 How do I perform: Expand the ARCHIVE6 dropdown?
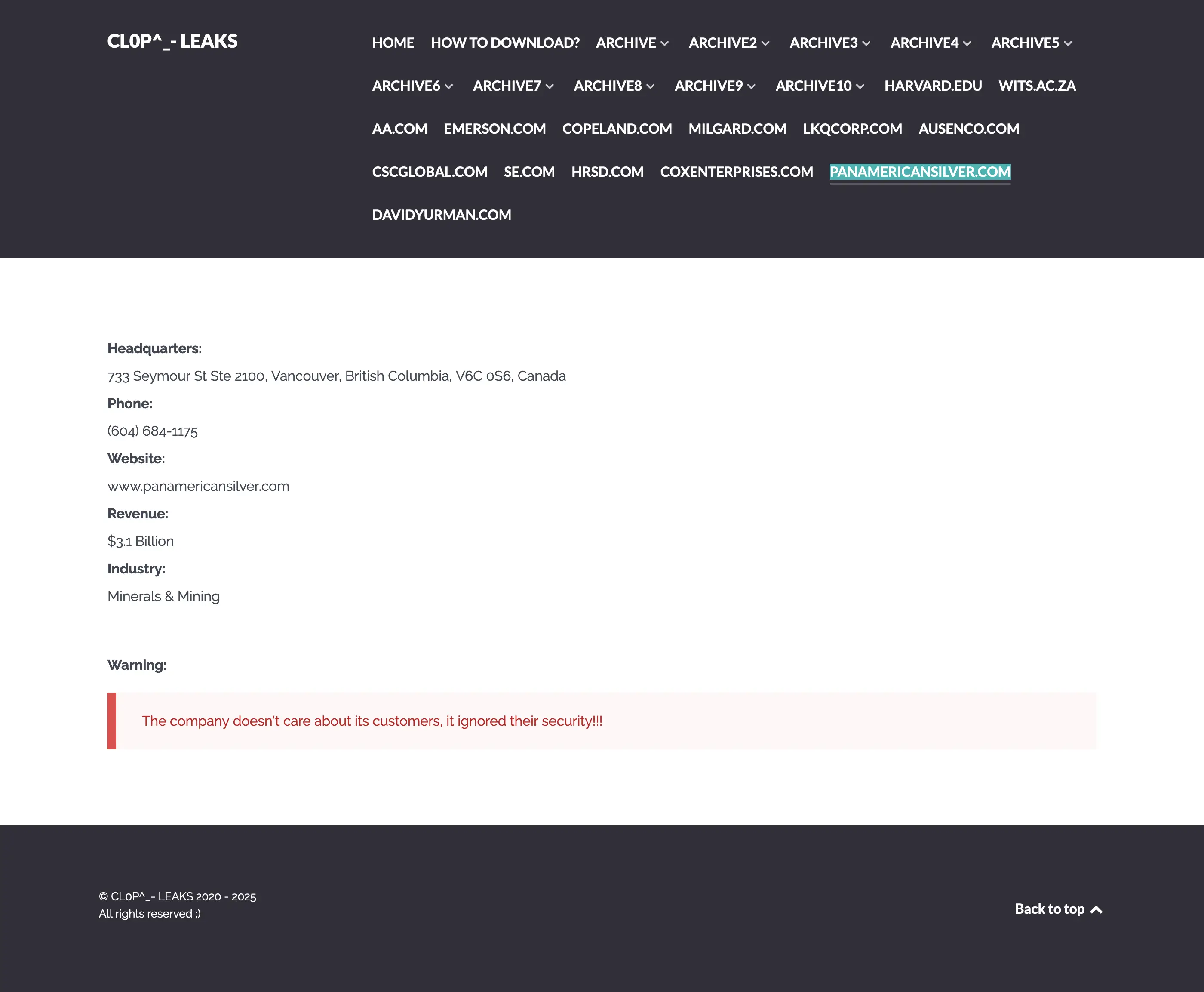point(449,86)
